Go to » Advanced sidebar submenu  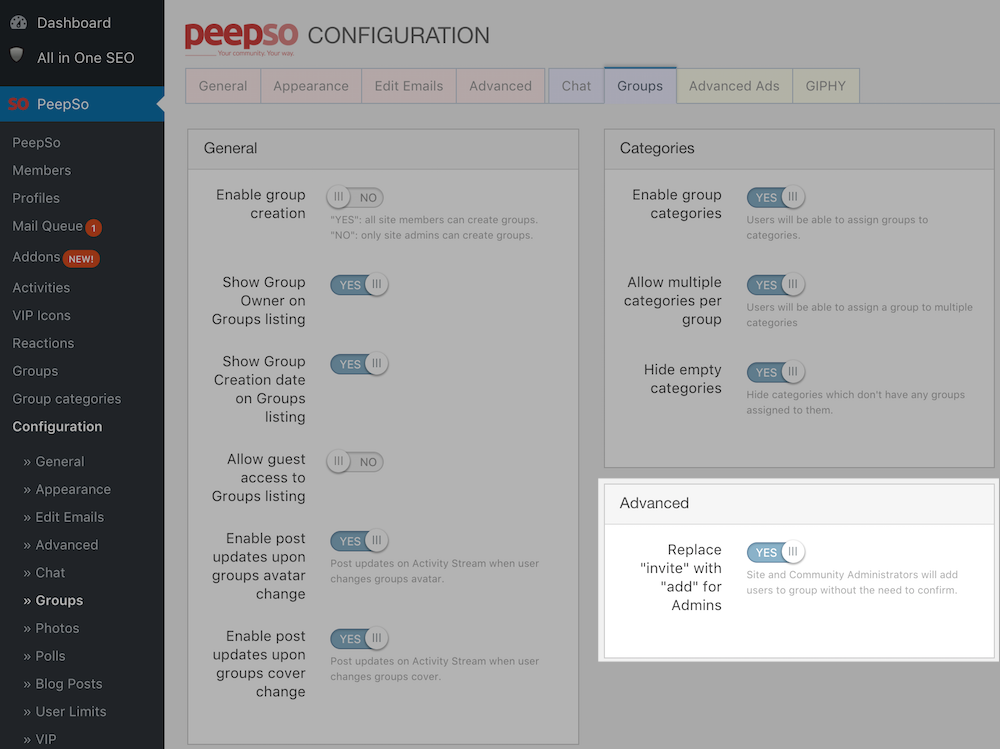pyautogui.click(x=61, y=545)
